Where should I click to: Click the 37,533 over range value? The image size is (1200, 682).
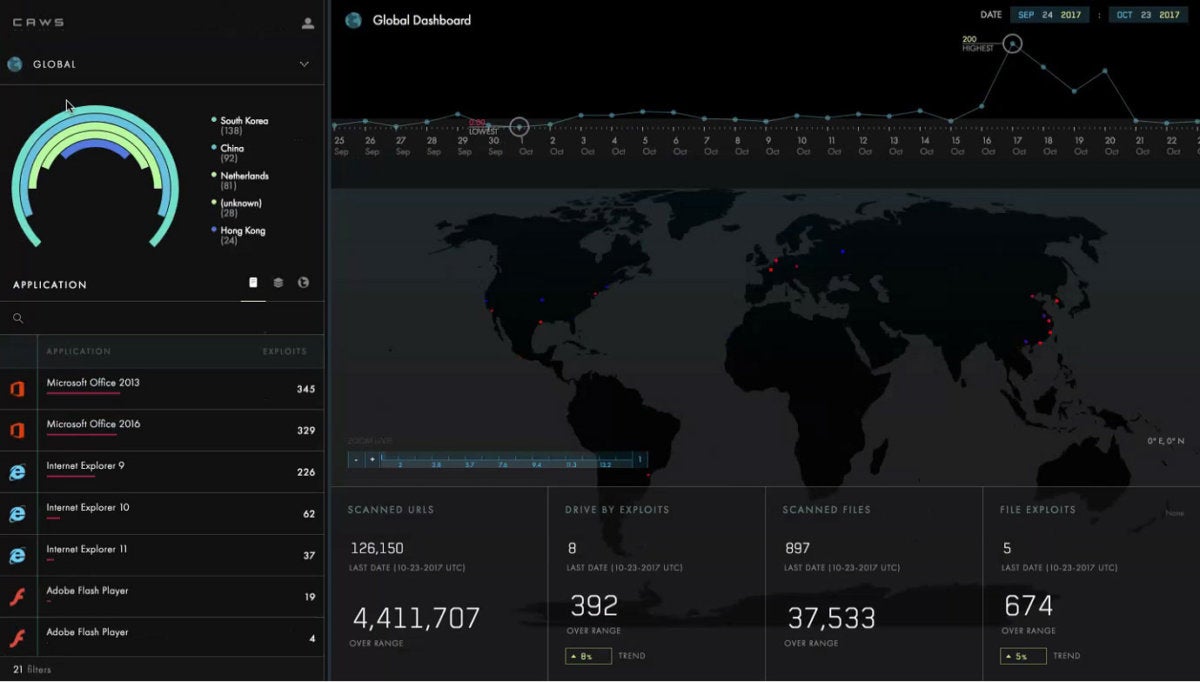point(832,617)
